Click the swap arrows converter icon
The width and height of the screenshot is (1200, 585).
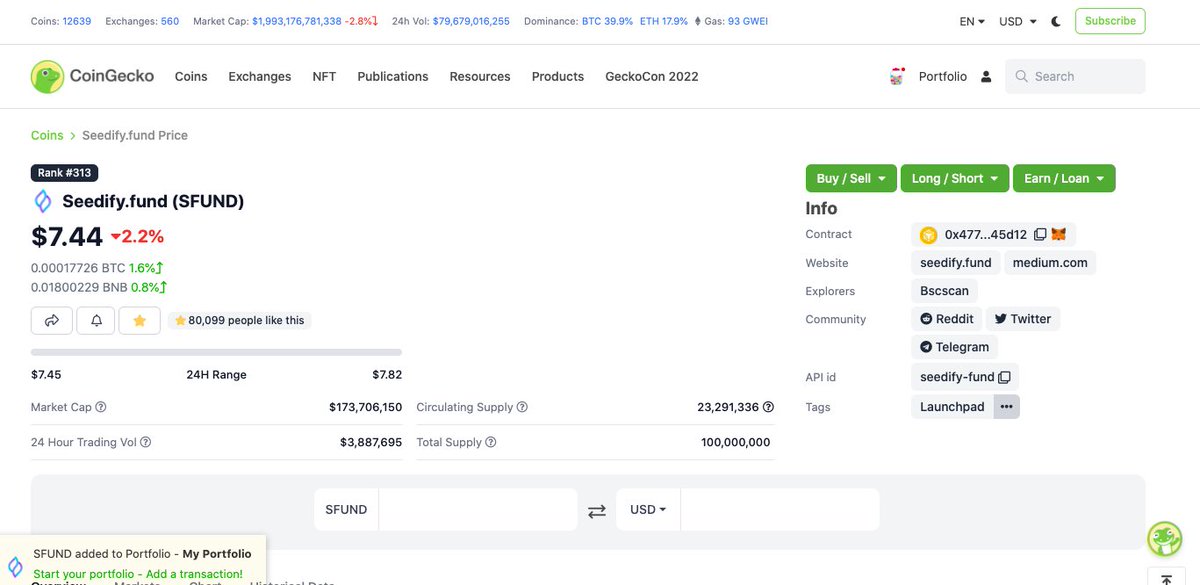[x=597, y=510]
